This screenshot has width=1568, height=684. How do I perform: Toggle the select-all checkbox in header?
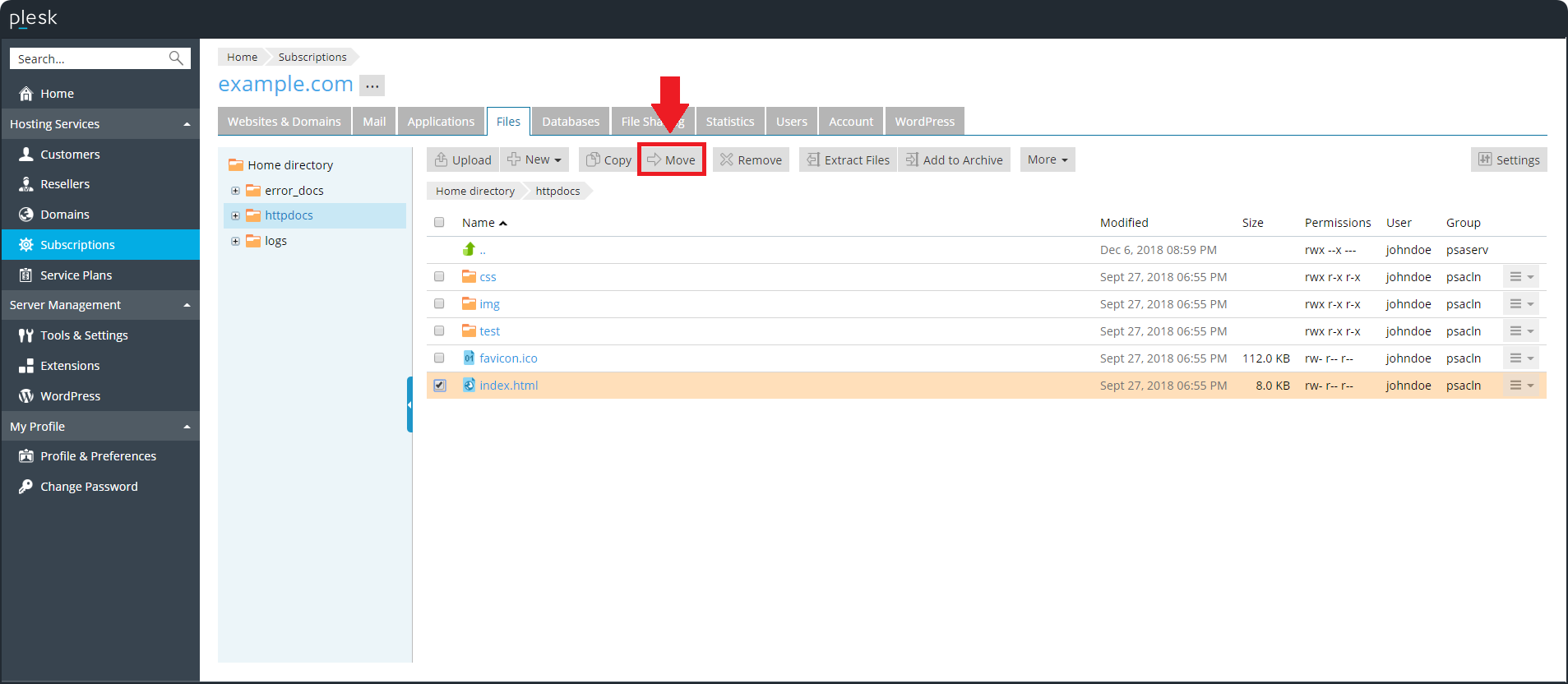pyautogui.click(x=439, y=223)
